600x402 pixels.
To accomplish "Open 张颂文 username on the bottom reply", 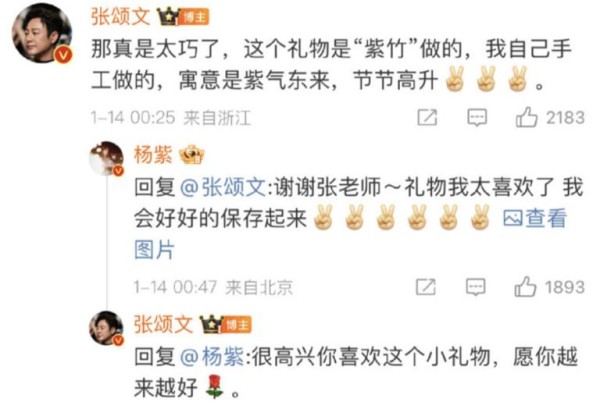I will (163, 324).
